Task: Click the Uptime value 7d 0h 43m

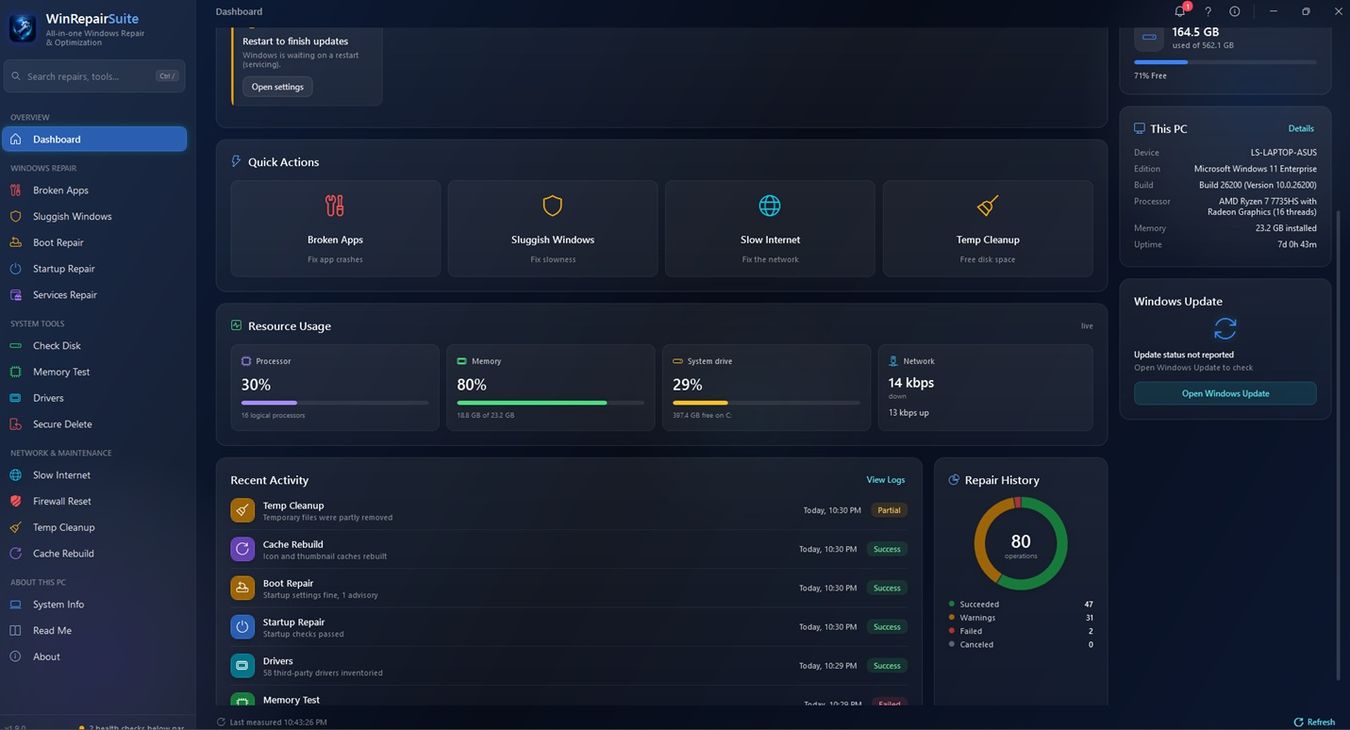Action: tap(1297, 244)
